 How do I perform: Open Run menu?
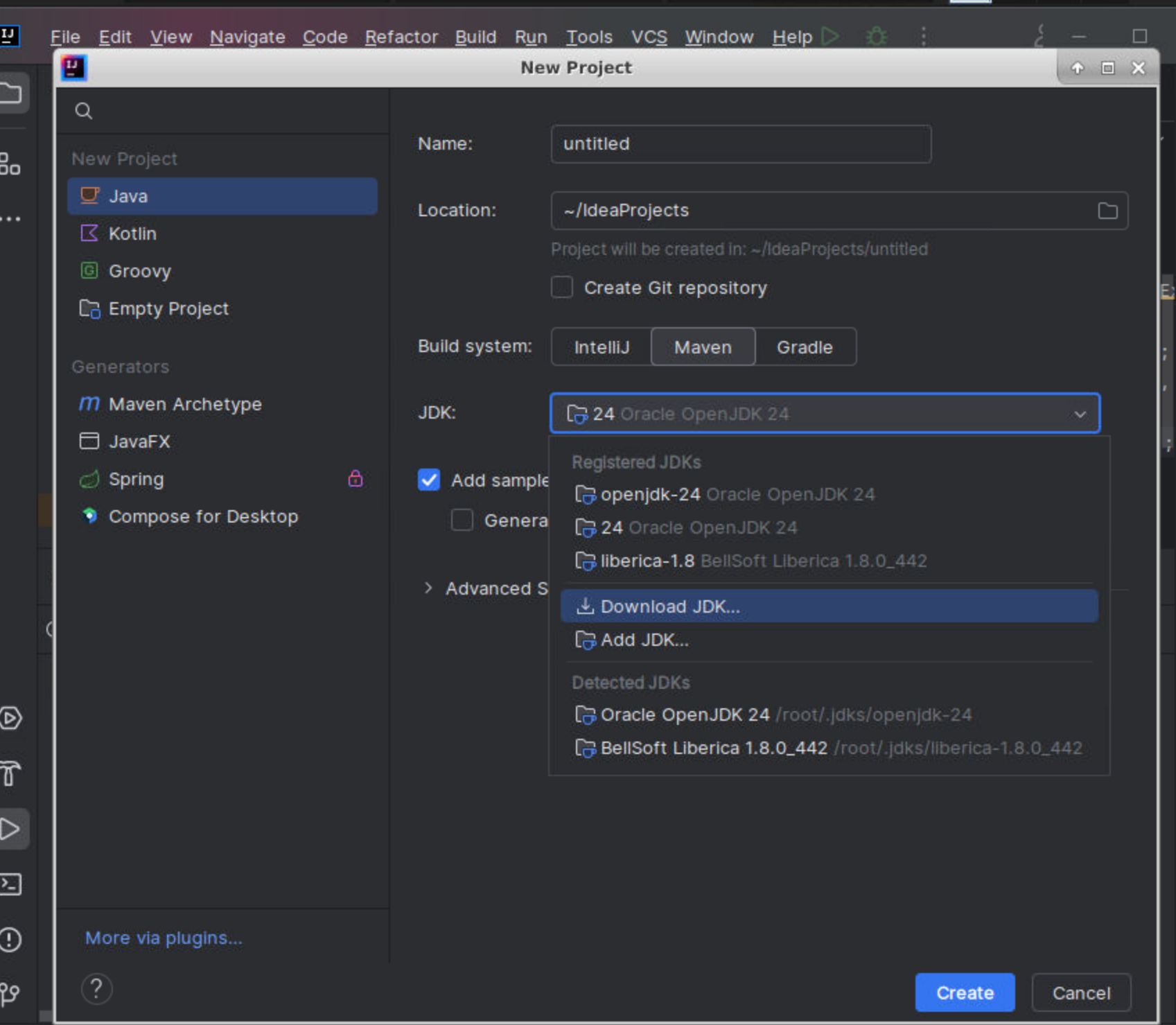pyautogui.click(x=531, y=37)
